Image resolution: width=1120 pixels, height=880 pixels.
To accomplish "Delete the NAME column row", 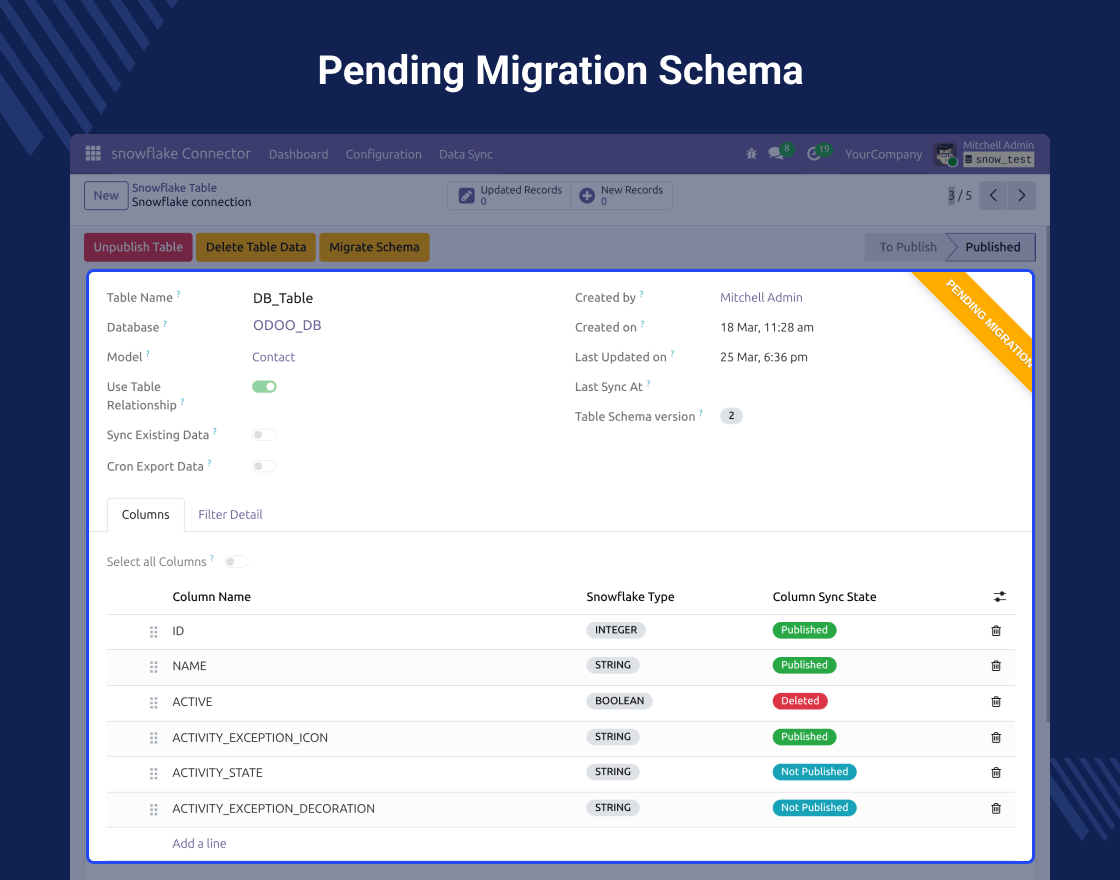I will pos(996,666).
